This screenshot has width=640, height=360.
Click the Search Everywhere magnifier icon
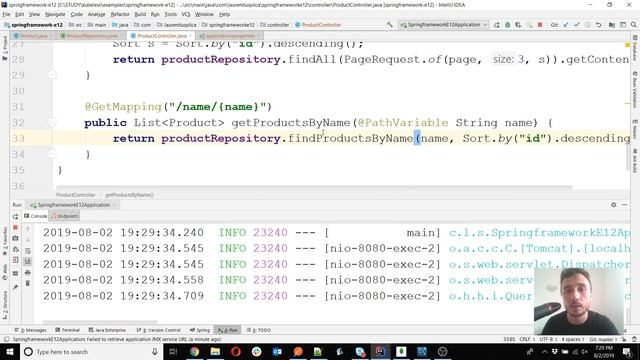click(633, 25)
